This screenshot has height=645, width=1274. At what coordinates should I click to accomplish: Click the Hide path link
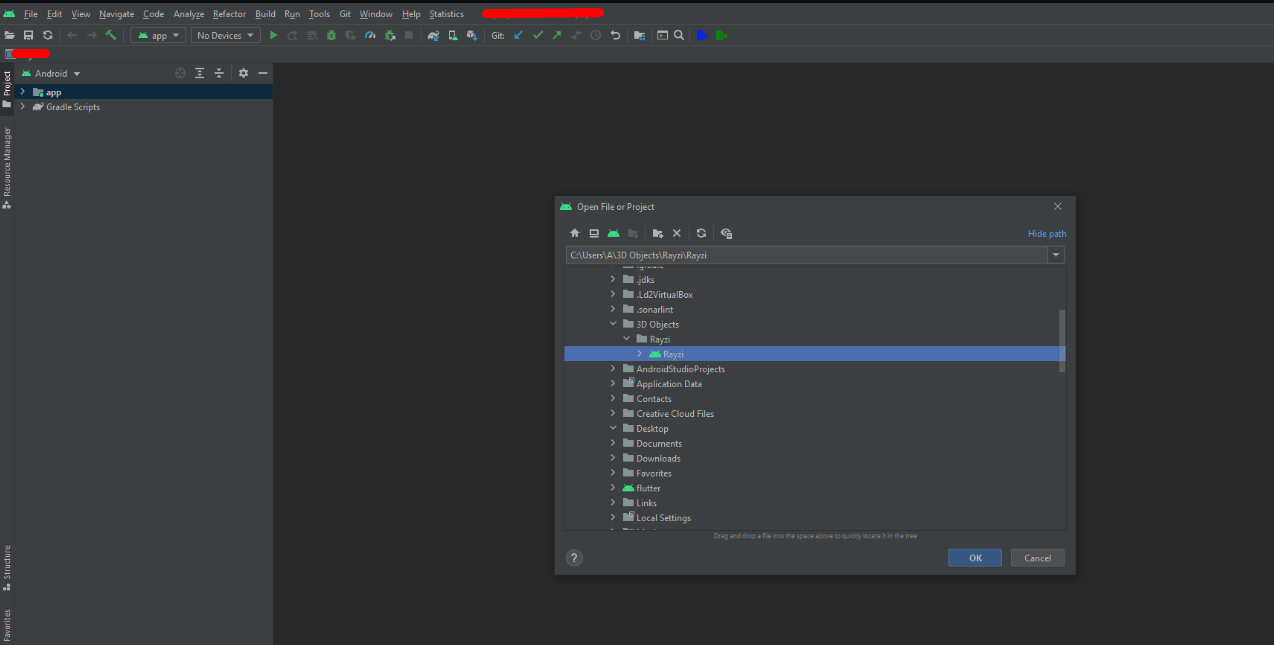1046,234
